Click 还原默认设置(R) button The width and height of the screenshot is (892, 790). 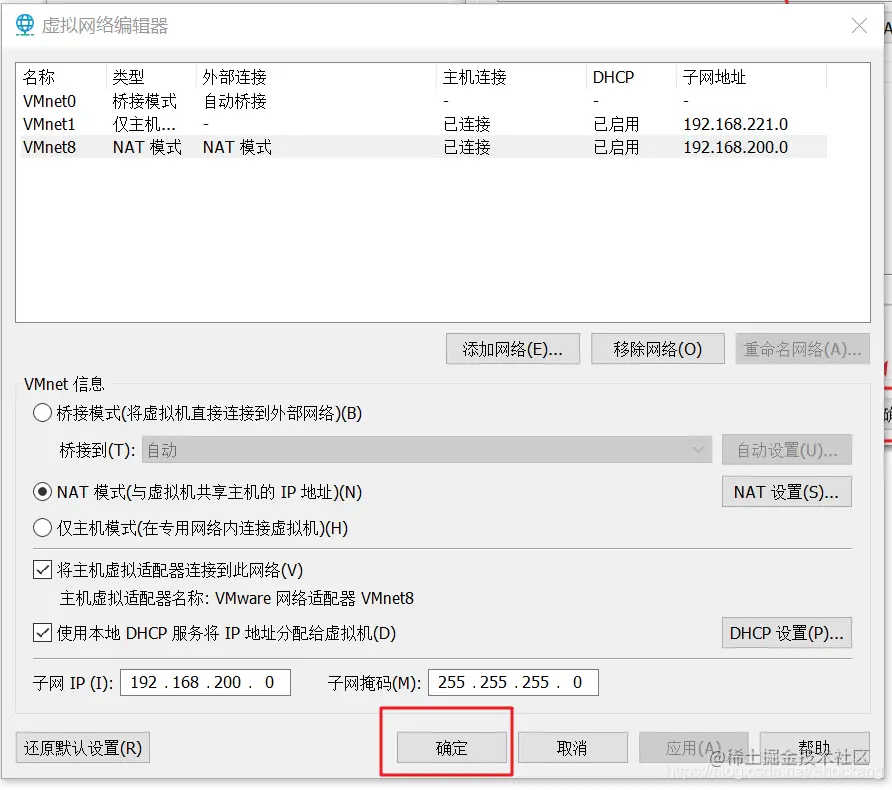click(x=83, y=747)
